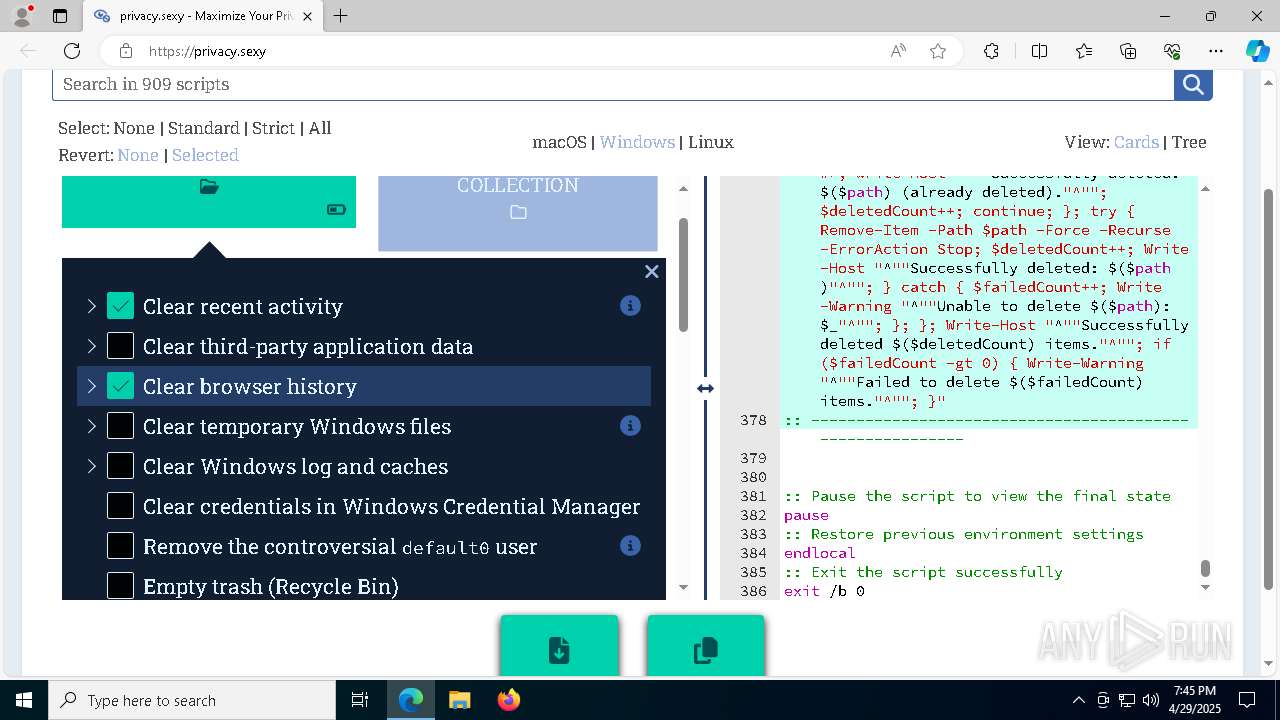Open favorites list icon
1280x720 pixels.
1084,51
